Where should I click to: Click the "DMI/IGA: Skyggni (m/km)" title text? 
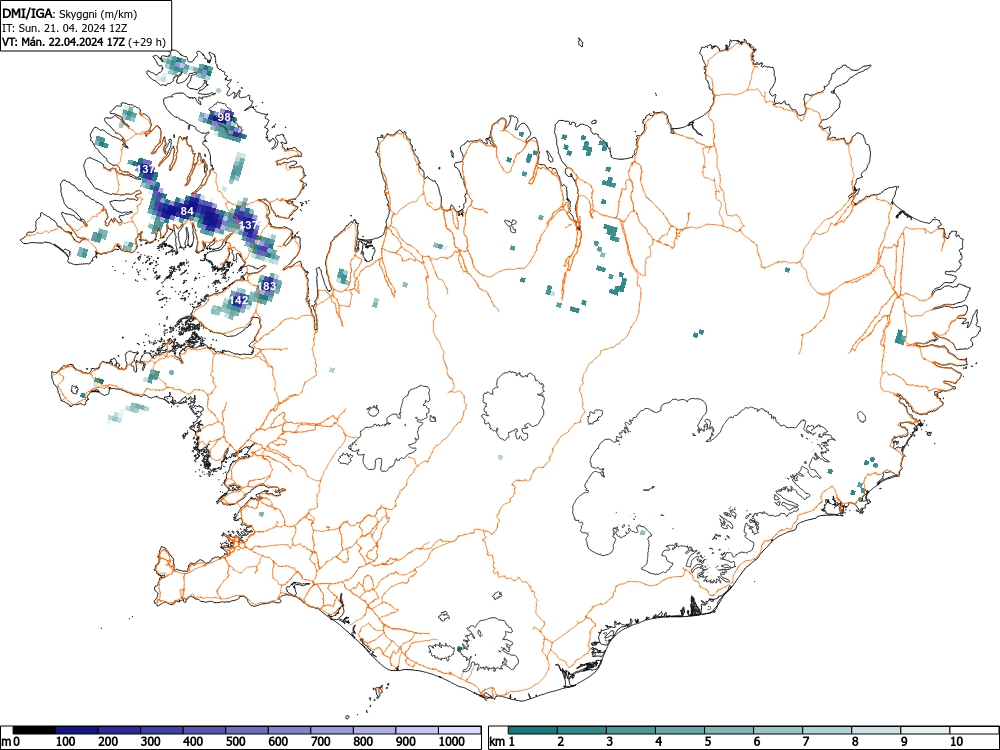point(70,14)
